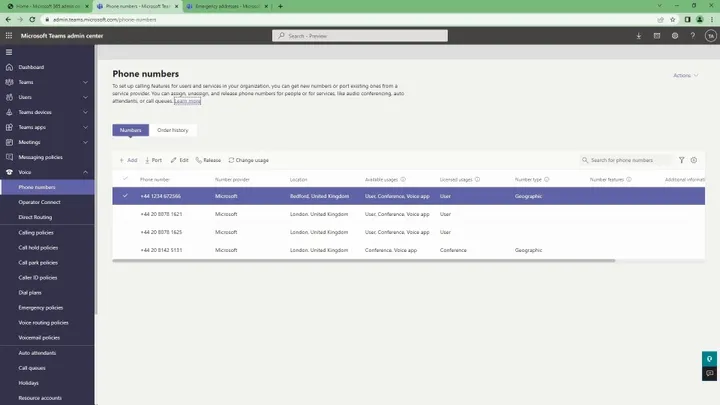
Task: Click the Meetings calendar icon
Action: (9, 142)
